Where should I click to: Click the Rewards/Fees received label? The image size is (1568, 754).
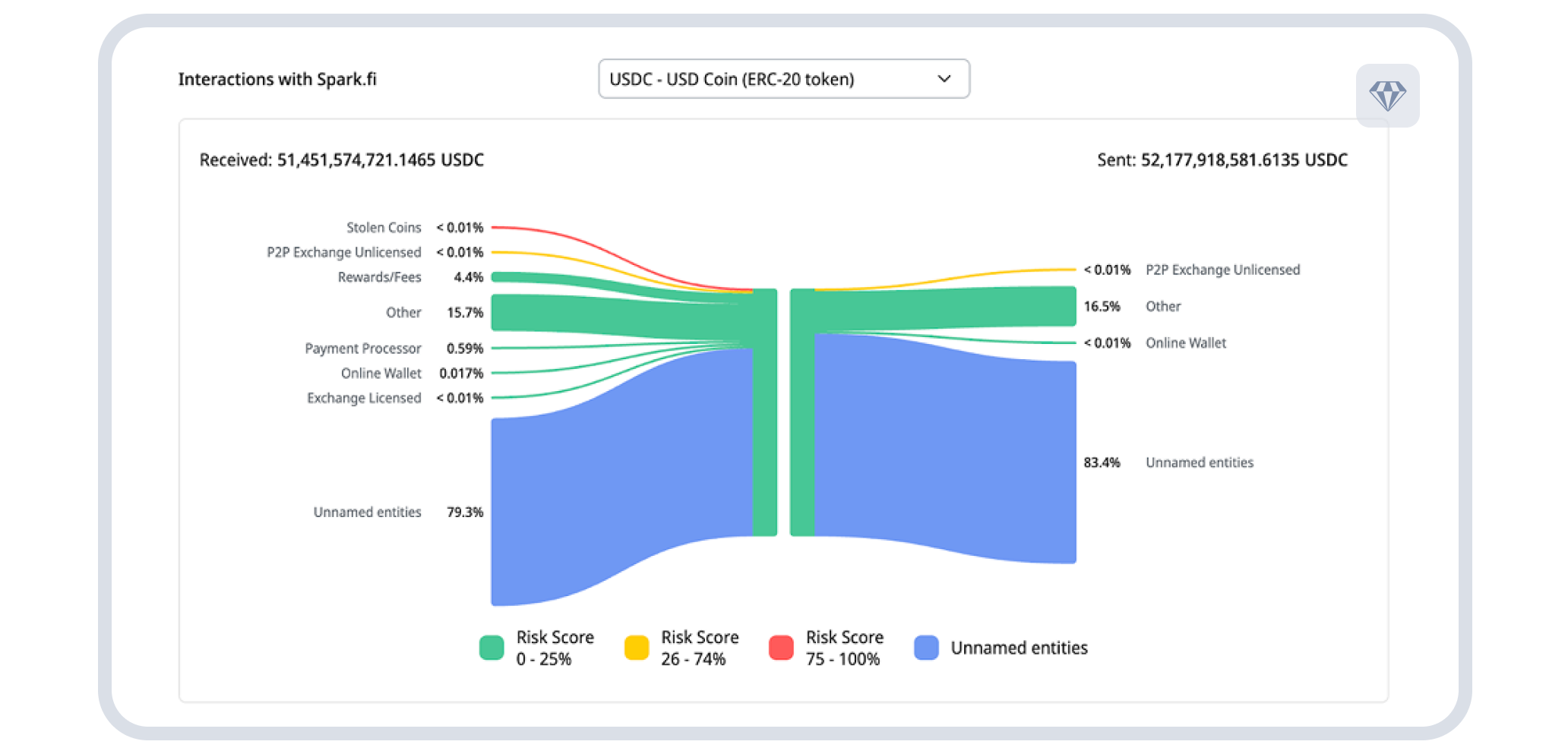point(379,277)
